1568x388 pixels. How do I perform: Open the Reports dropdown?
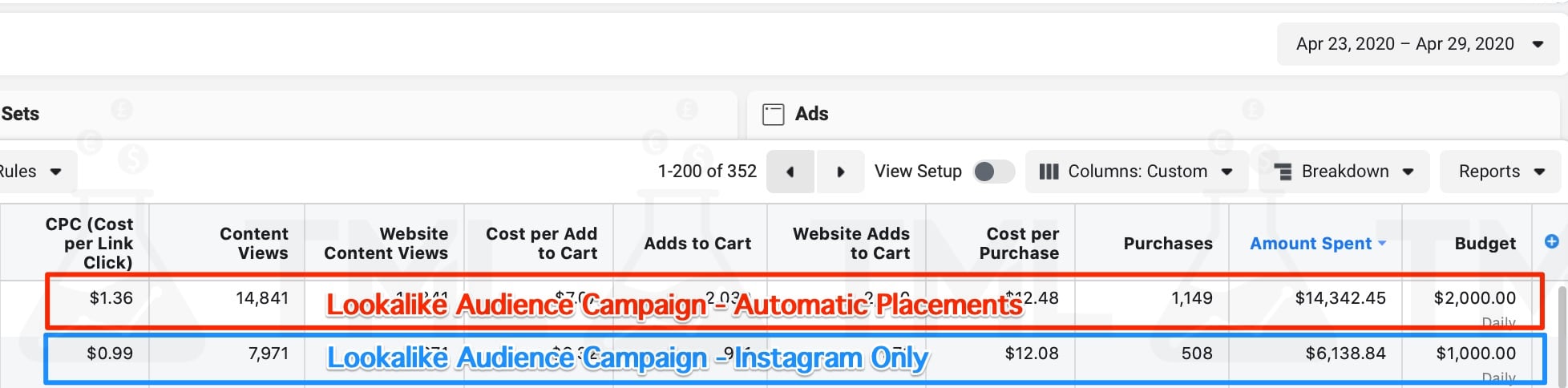1501,172
